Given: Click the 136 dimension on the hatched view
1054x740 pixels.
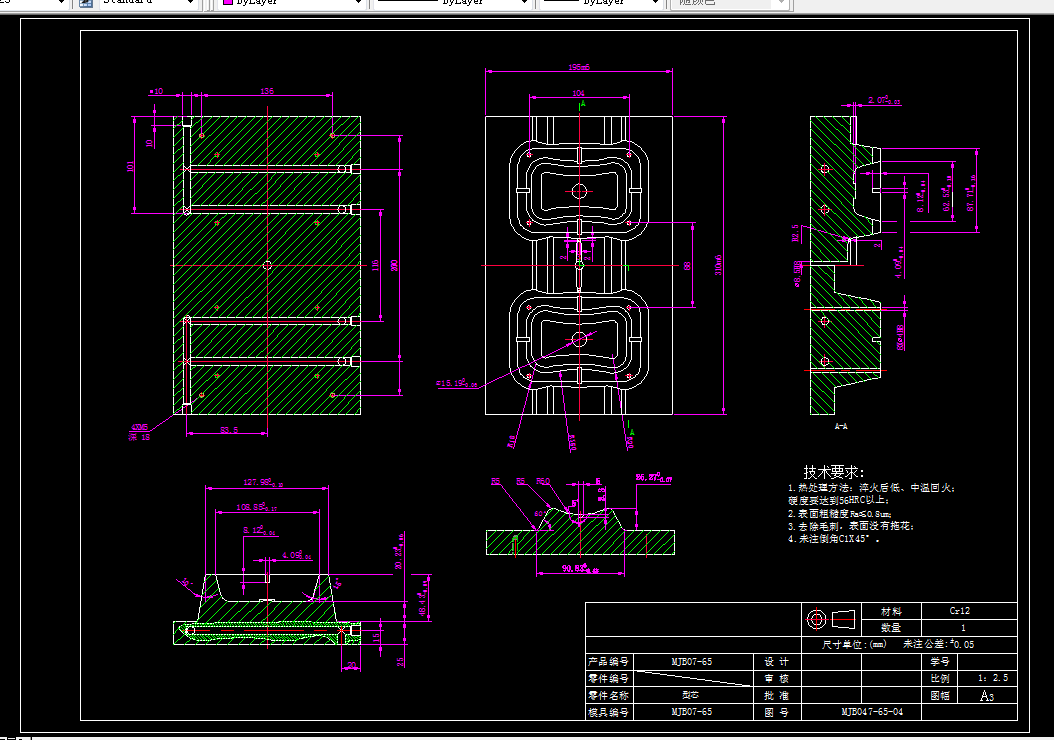Looking at the screenshot, I should pos(267,91).
